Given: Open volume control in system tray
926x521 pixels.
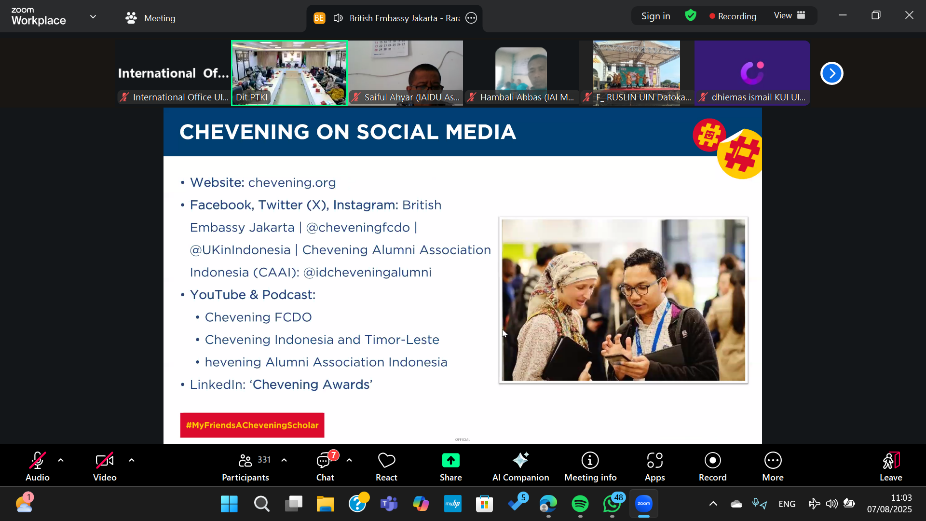Looking at the screenshot, I should point(832,504).
